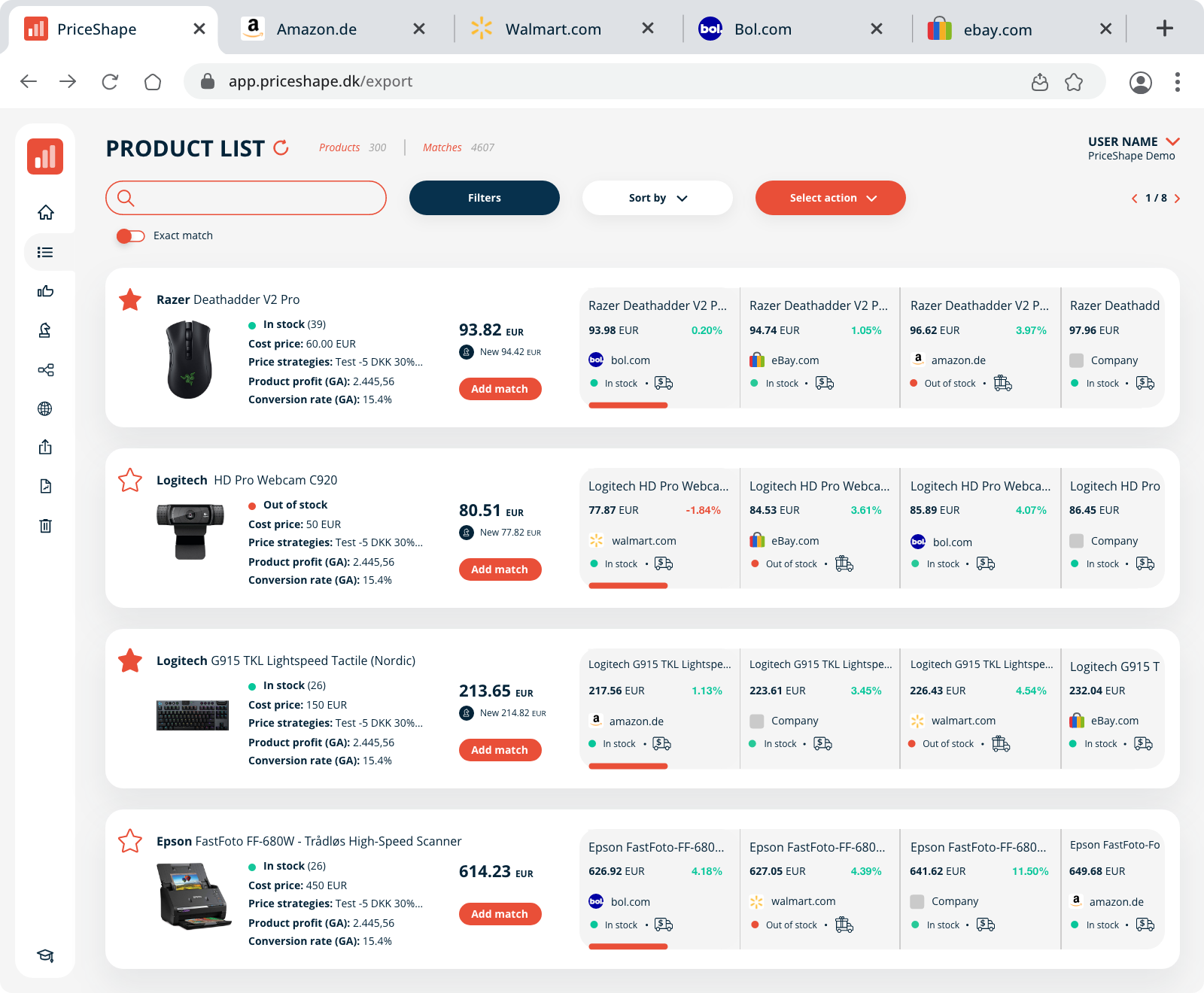The width and height of the screenshot is (1204, 993).
Task: Open the export upload sidebar icon
Action: coord(45,447)
